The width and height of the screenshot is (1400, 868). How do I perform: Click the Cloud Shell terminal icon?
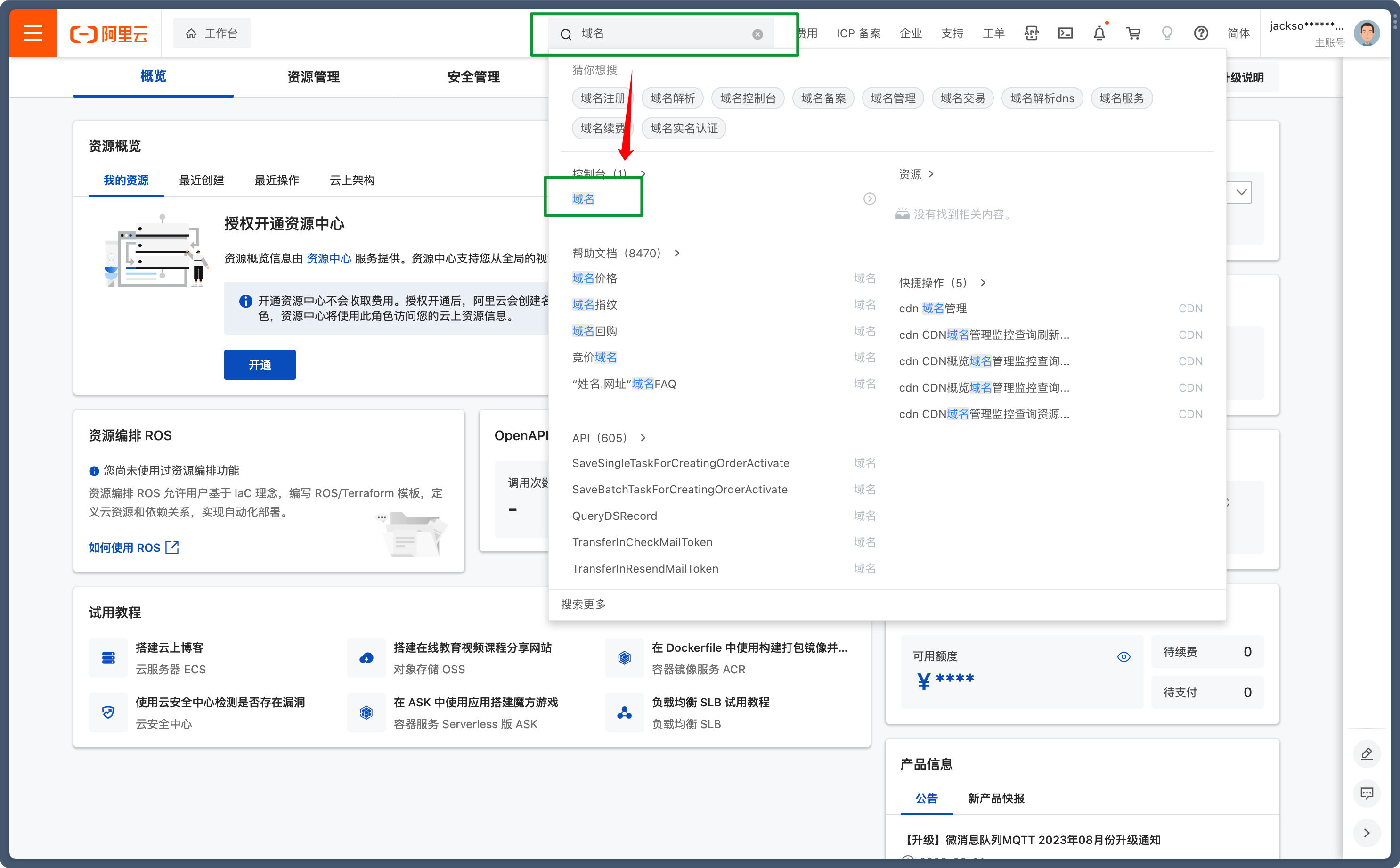[x=1065, y=33]
